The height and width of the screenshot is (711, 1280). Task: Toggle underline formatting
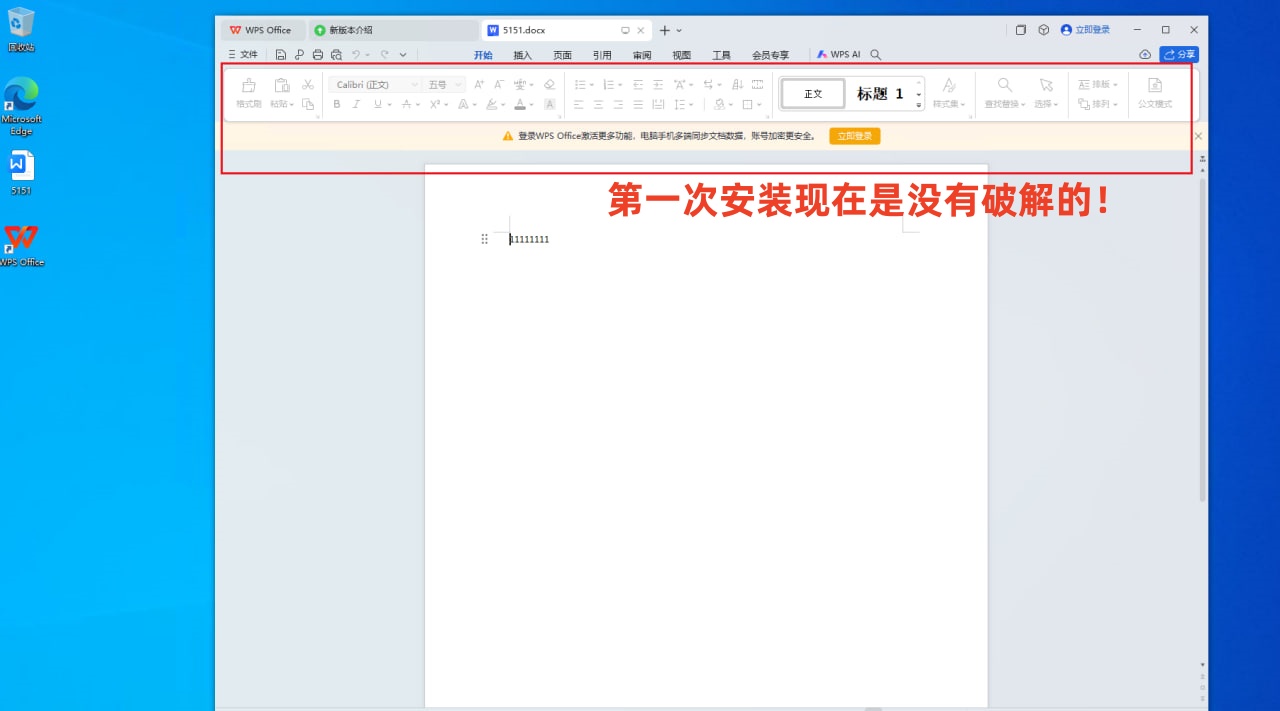(377, 104)
